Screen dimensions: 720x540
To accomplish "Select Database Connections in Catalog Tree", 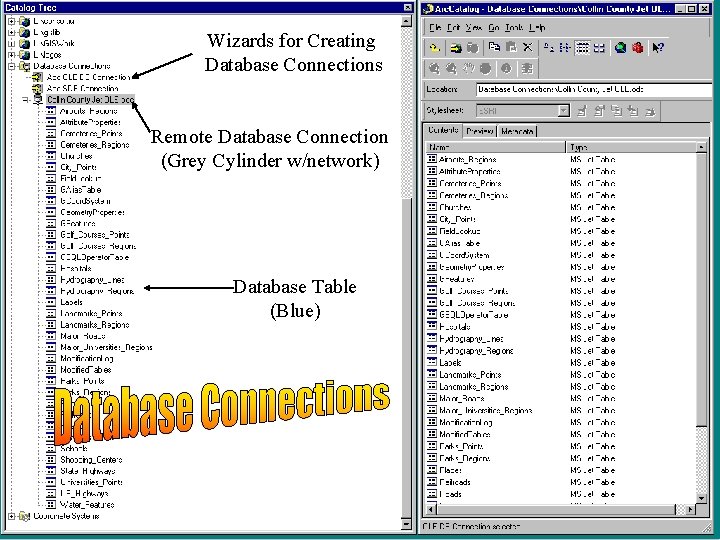I will pyautogui.click(x=72, y=66).
